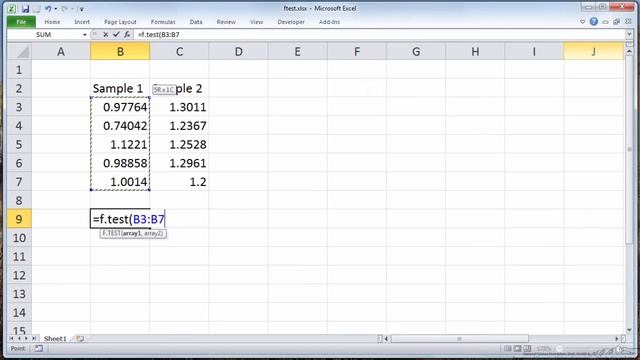Click the horizontal scrollbar thumb
This screenshot has height=360, width=640.
[x=460, y=339]
